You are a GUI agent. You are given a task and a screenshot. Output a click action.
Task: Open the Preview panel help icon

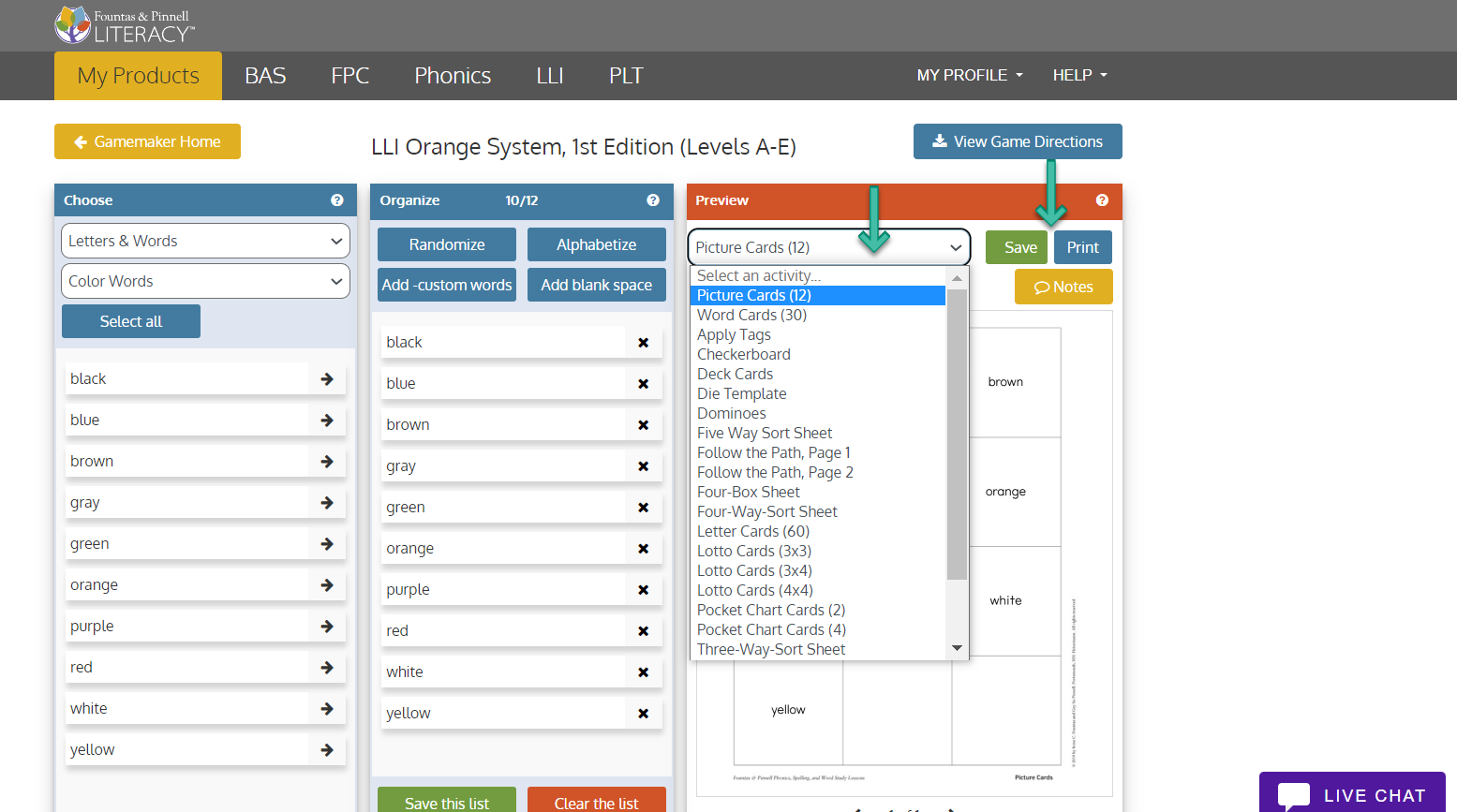(1102, 200)
